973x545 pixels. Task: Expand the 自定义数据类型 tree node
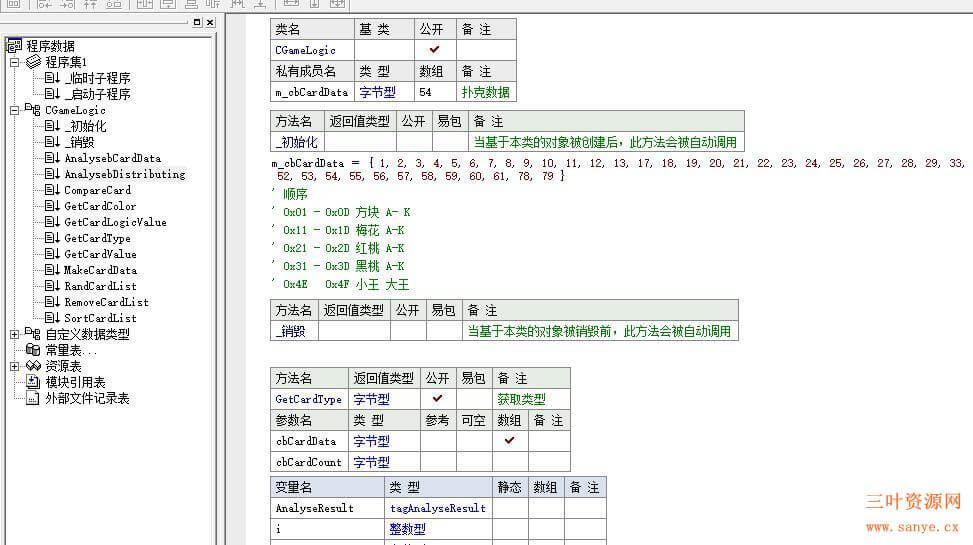pyautogui.click(x=14, y=334)
